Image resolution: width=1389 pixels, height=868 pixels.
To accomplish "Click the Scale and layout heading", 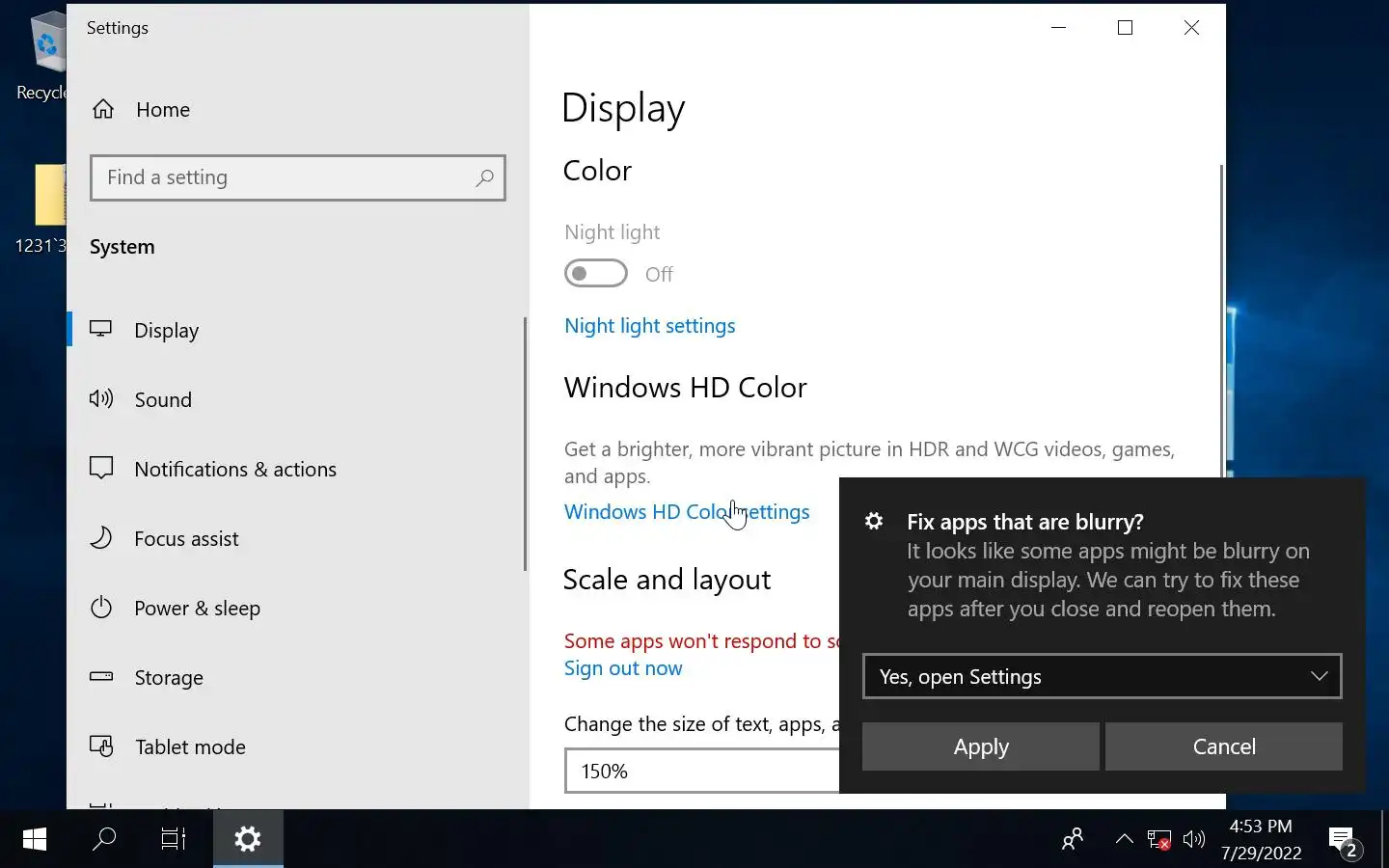I will point(667,580).
